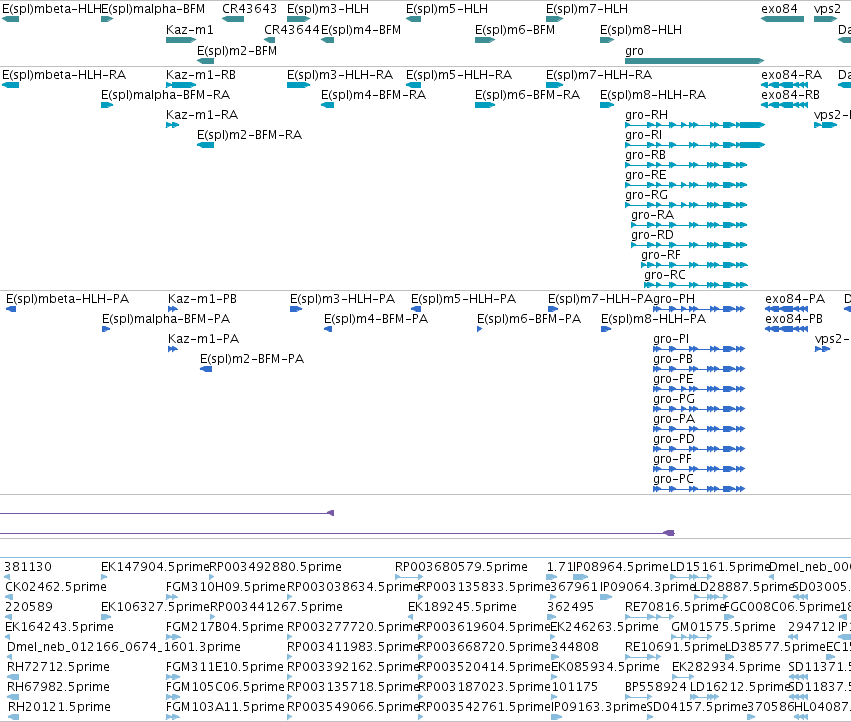Select transcript E(spl)m7-HLH-RA label
Viewport: 851px width, 722px height.
599,75
